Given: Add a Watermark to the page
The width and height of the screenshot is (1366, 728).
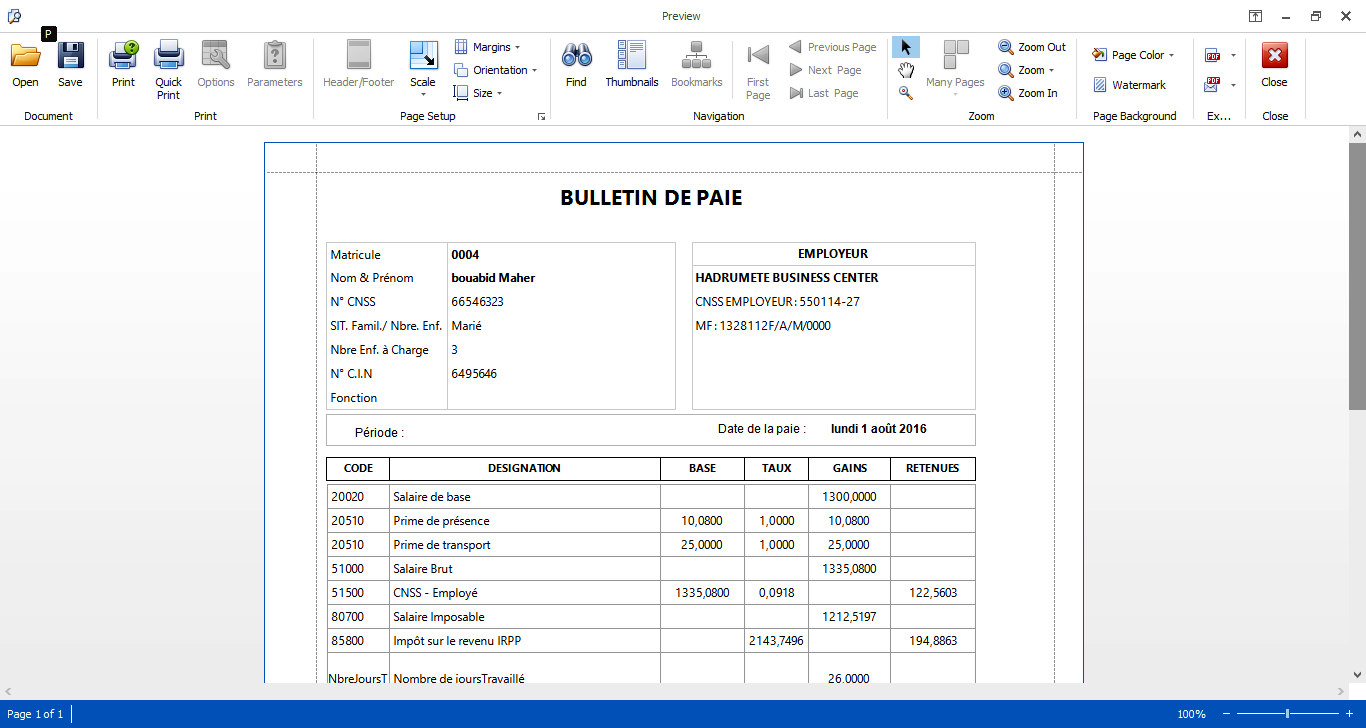Looking at the screenshot, I should click(1129, 85).
